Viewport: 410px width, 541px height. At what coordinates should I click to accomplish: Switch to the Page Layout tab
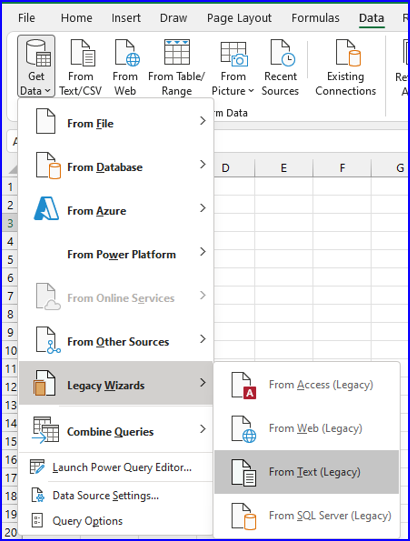pyautogui.click(x=239, y=18)
